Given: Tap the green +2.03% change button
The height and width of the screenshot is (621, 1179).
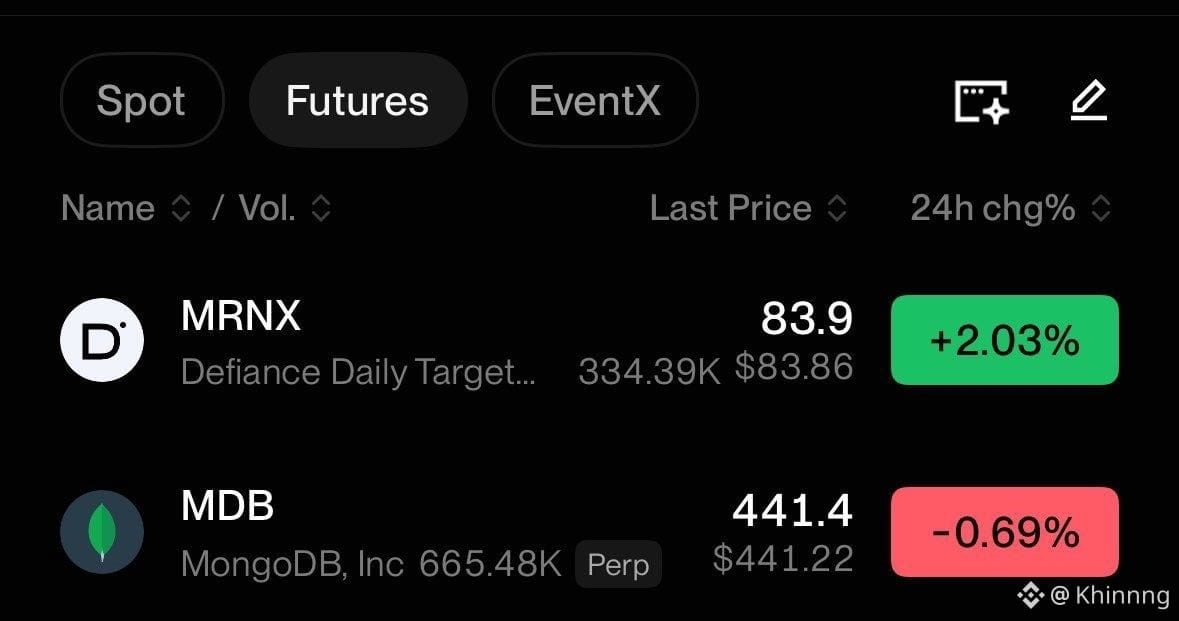Looking at the screenshot, I should 1005,340.
